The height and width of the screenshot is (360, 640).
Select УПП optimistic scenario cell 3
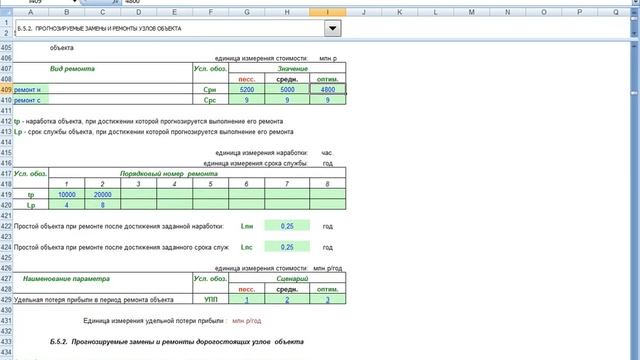(x=328, y=300)
